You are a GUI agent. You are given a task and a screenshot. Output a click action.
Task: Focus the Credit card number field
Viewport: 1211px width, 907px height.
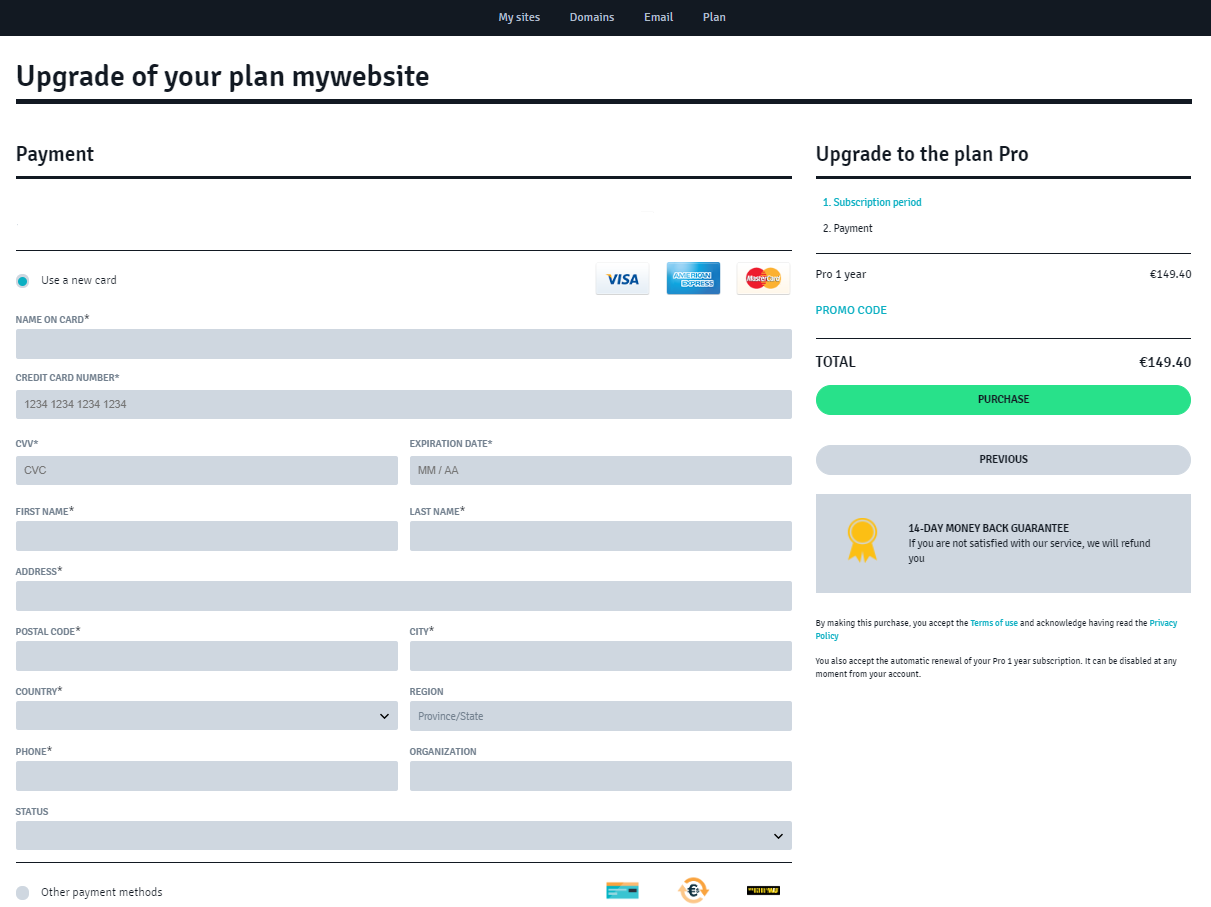(404, 404)
